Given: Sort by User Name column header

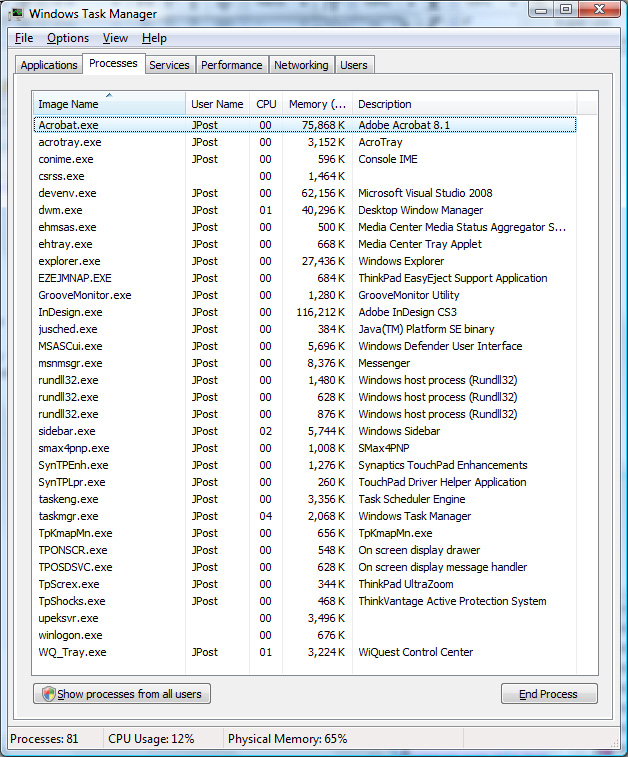Looking at the screenshot, I should click(217, 103).
